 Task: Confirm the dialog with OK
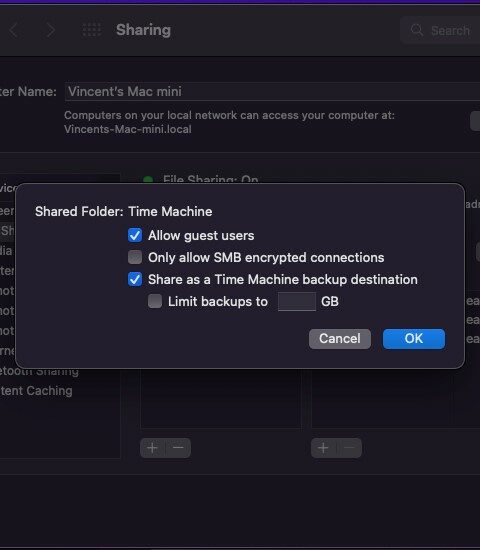pyautogui.click(x=414, y=339)
